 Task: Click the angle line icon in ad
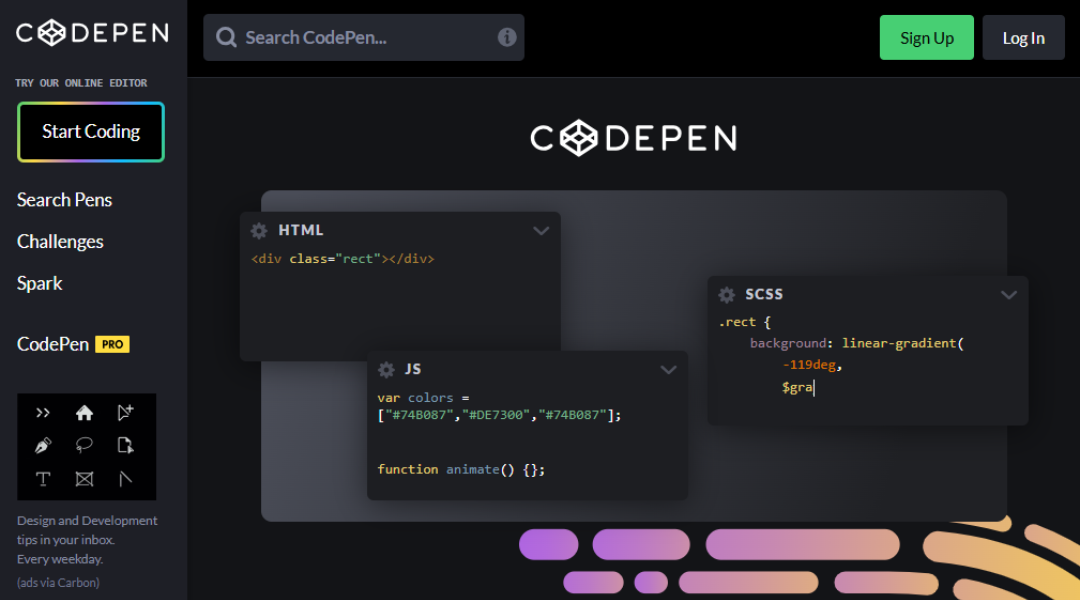[x=125, y=479]
